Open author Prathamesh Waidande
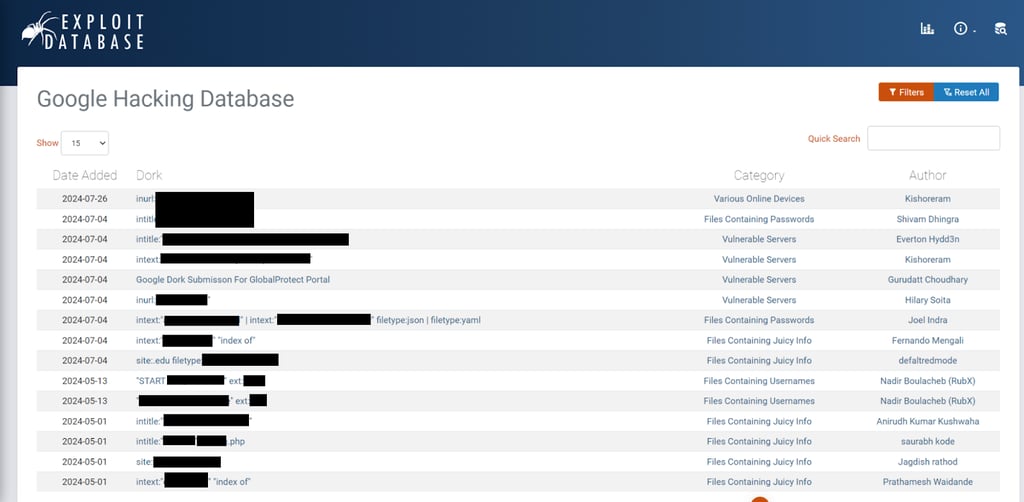This screenshot has width=1024, height=502. 927,482
